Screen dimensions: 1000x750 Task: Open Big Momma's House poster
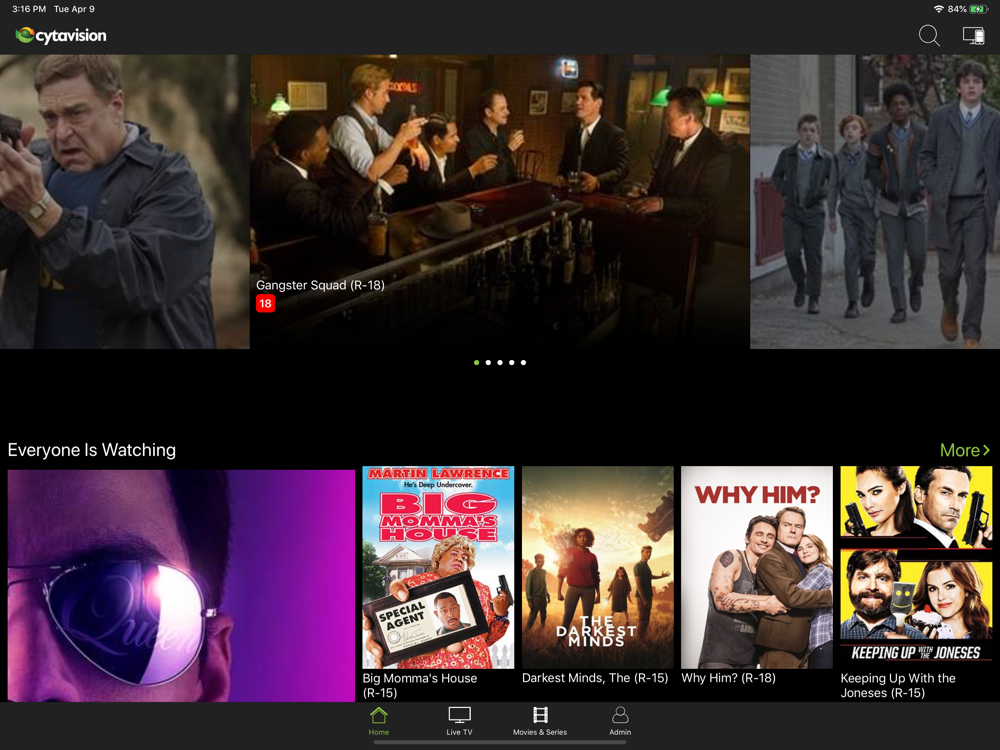tap(438, 567)
